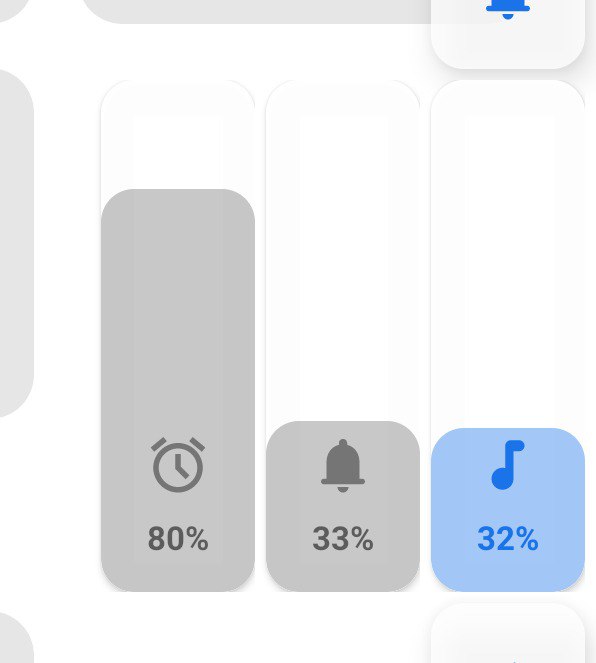Tap the blue bell icon at top
Viewport: 596px width, 663px height.
point(508,9)
